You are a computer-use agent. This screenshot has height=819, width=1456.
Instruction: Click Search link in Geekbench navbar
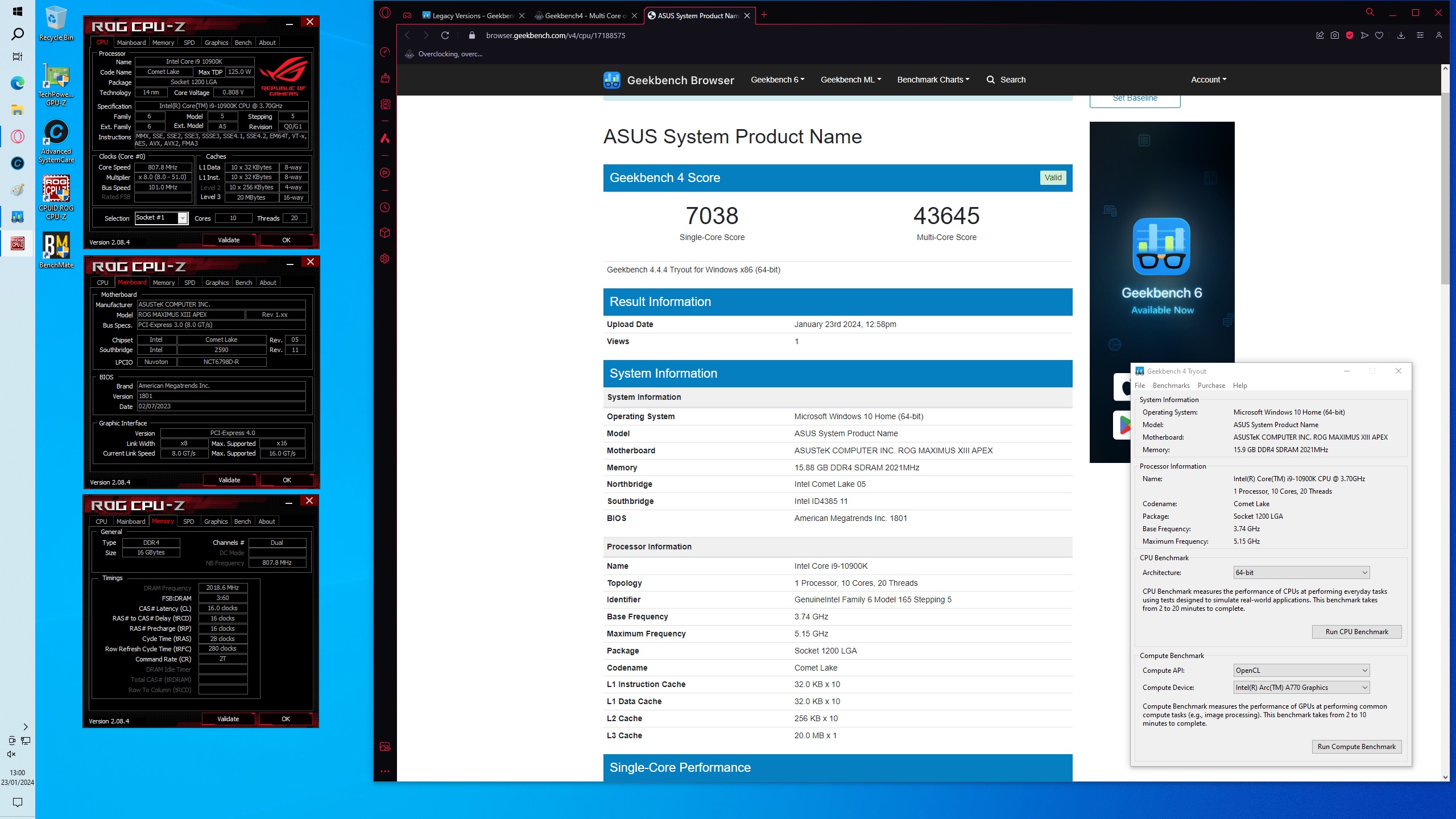coord(1006,80)
